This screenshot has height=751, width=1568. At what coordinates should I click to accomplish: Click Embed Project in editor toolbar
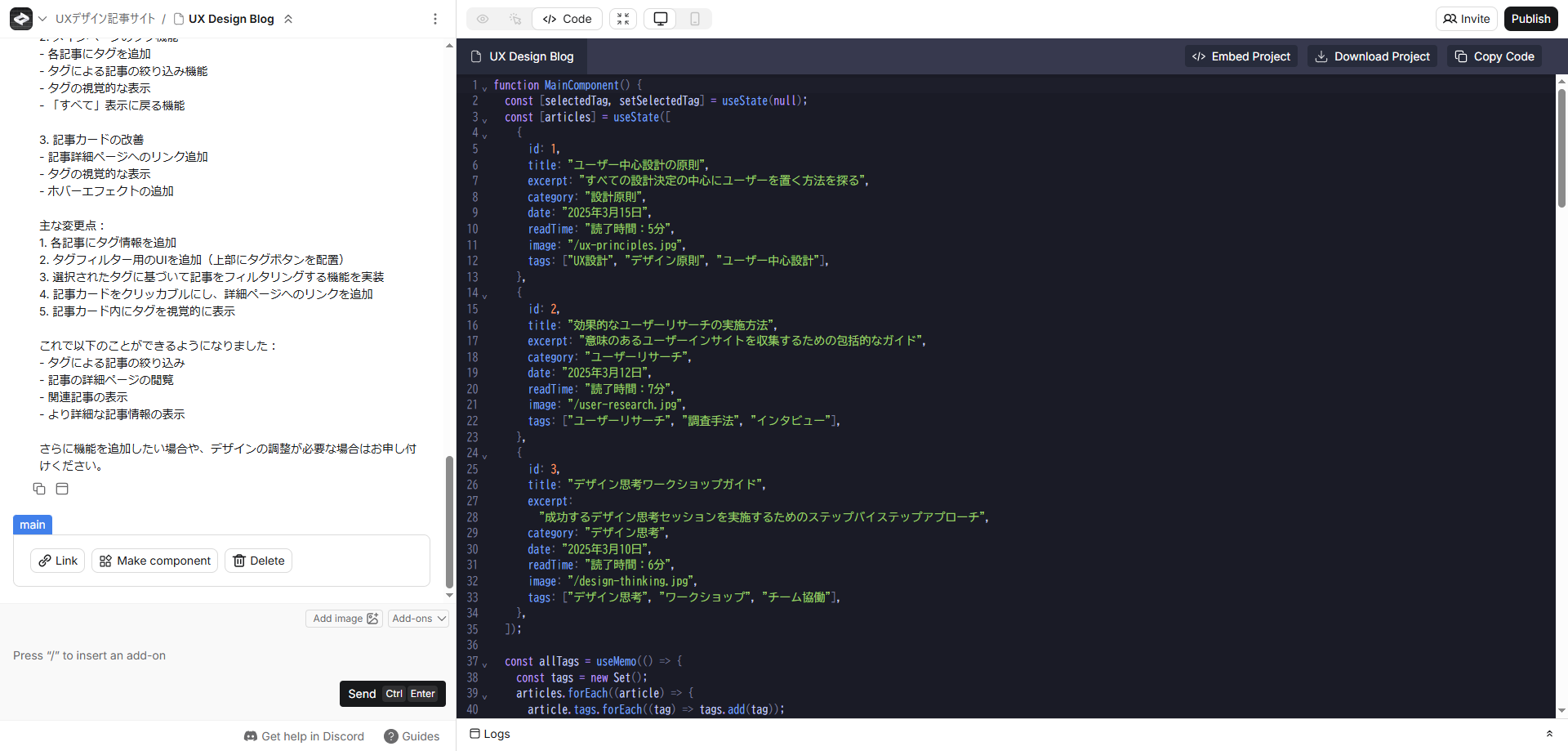(1241, 56)
